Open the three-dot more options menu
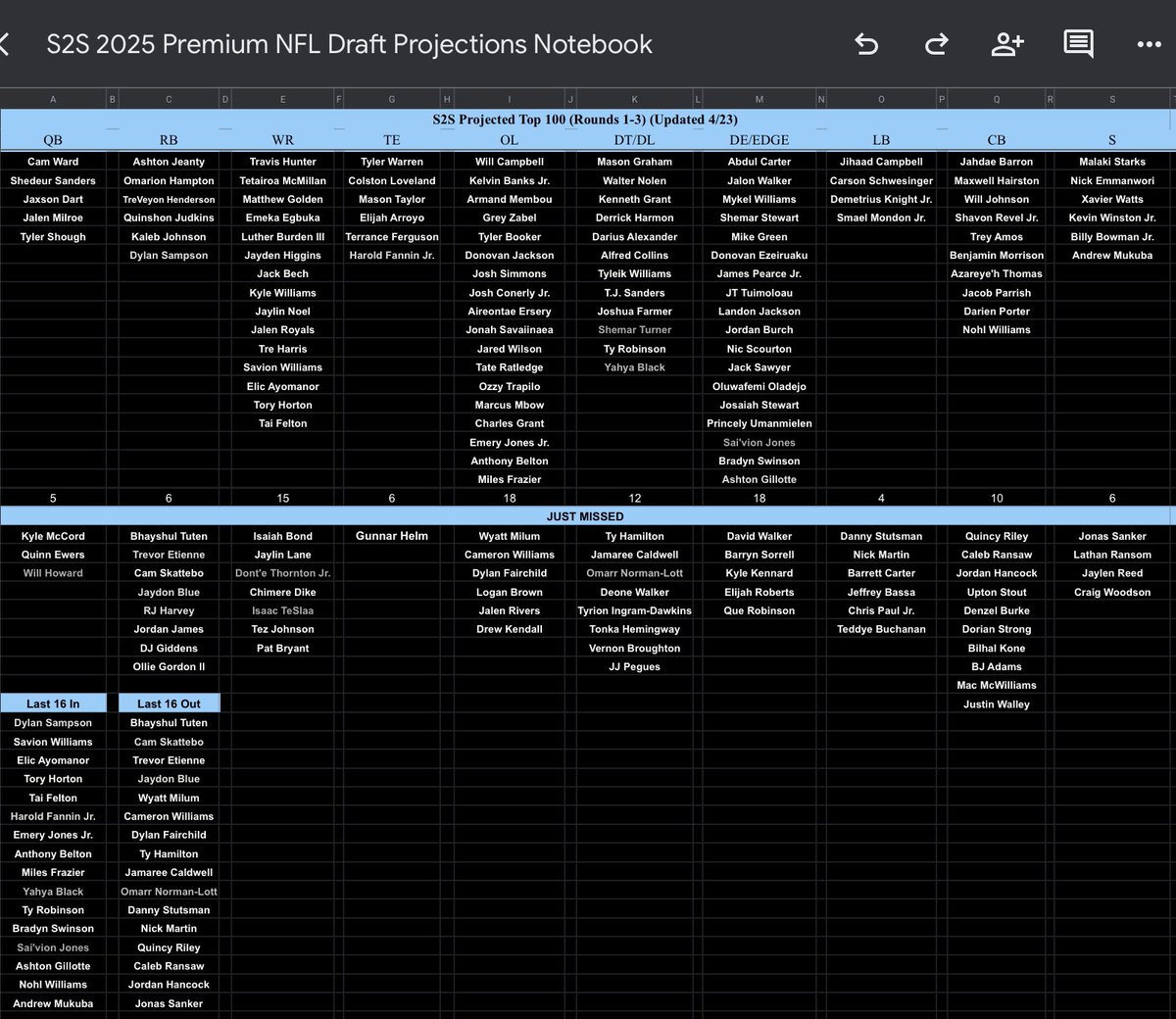Viewport: 1176px width, 1019px height. pyautogui.click(x=1149, y=44)
